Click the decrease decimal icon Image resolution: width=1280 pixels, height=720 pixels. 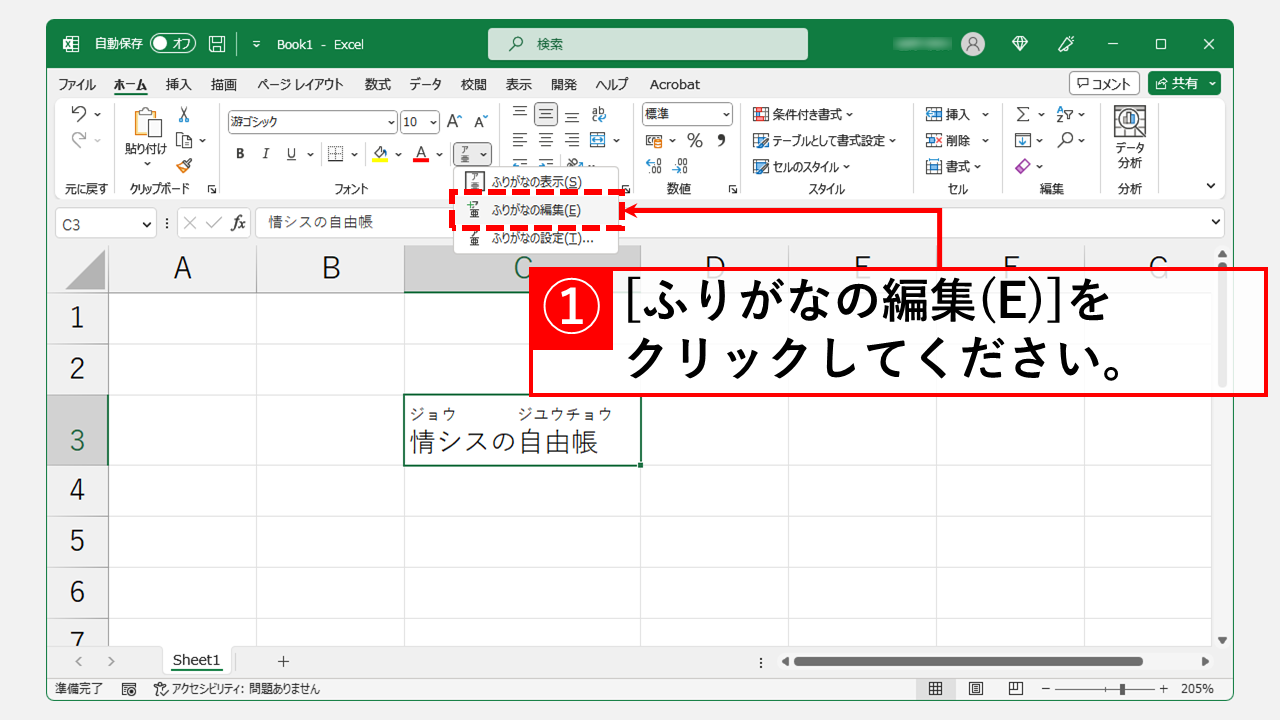[x=681, y=166]
